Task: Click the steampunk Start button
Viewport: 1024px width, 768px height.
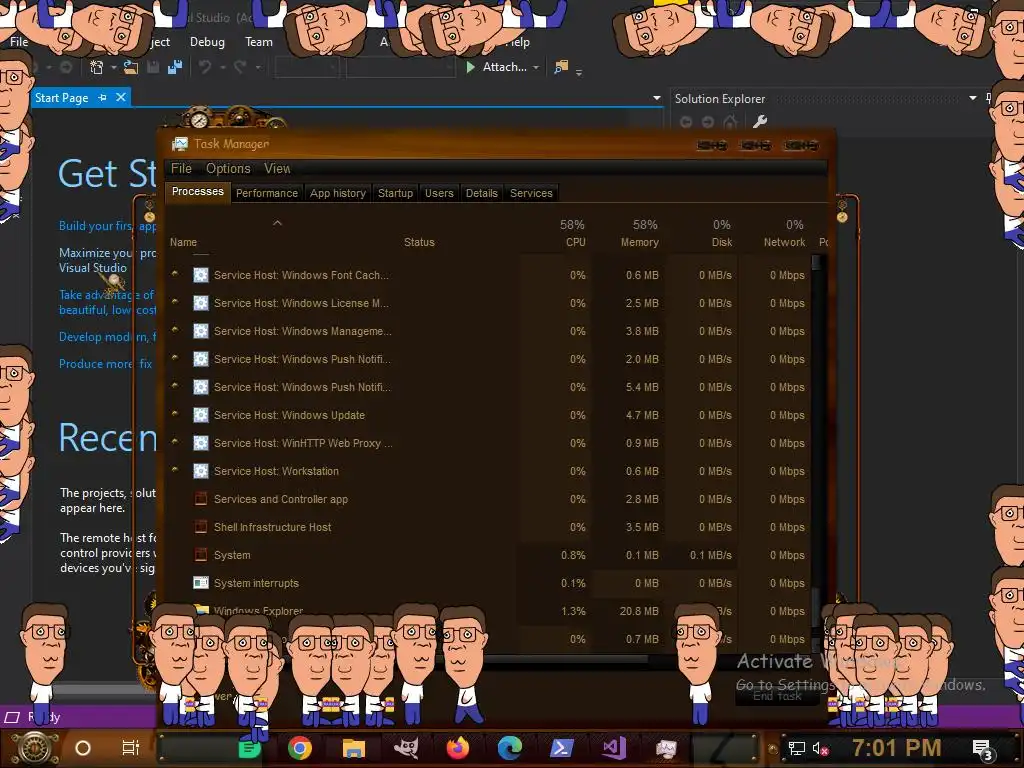Action: tap(34, 748)
